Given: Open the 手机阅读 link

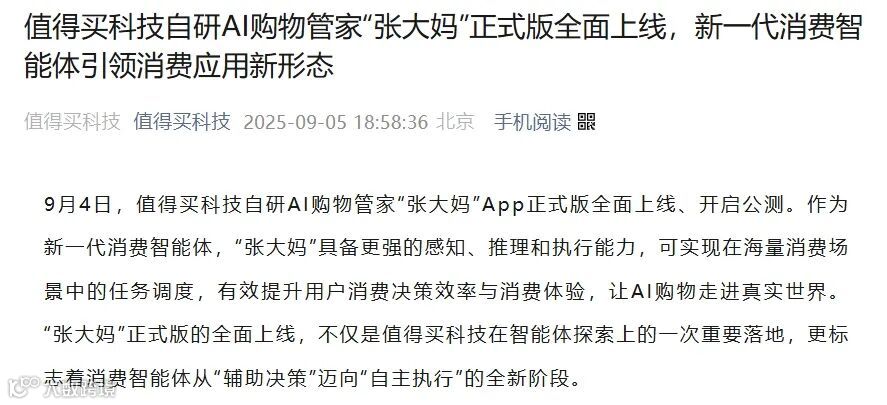Looking at the screenshot, I should point(532,122).
